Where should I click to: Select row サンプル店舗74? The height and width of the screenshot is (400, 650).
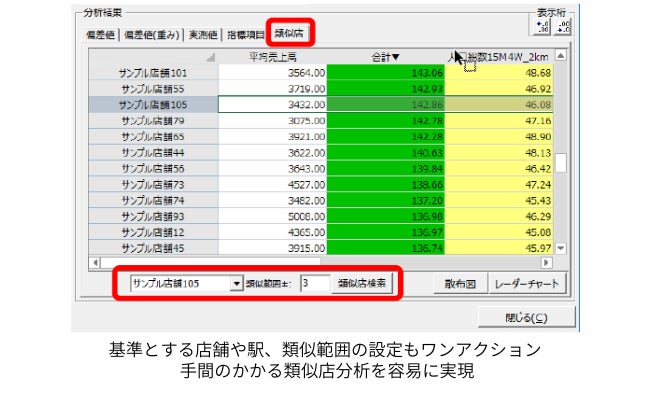153,201
